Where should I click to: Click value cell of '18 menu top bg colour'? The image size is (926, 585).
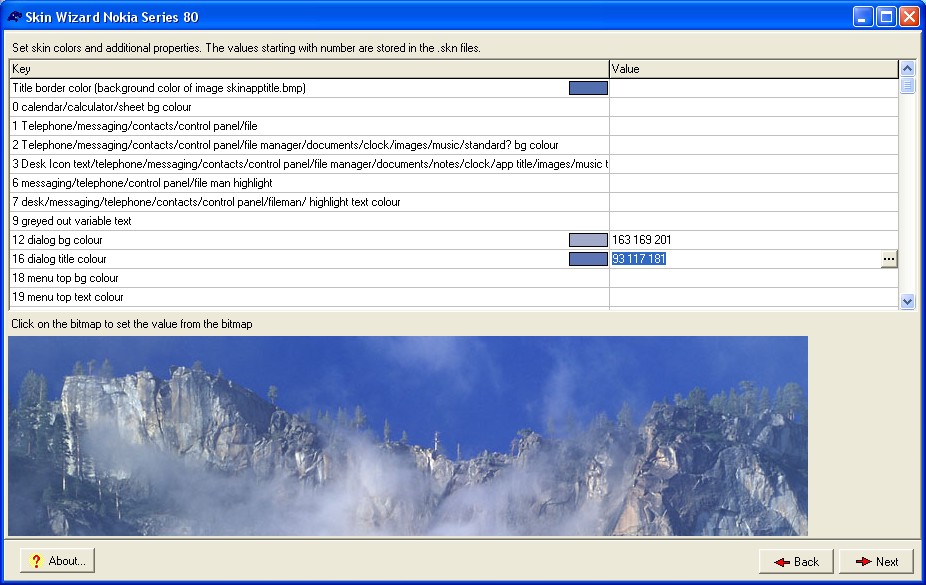coord(754,278)
